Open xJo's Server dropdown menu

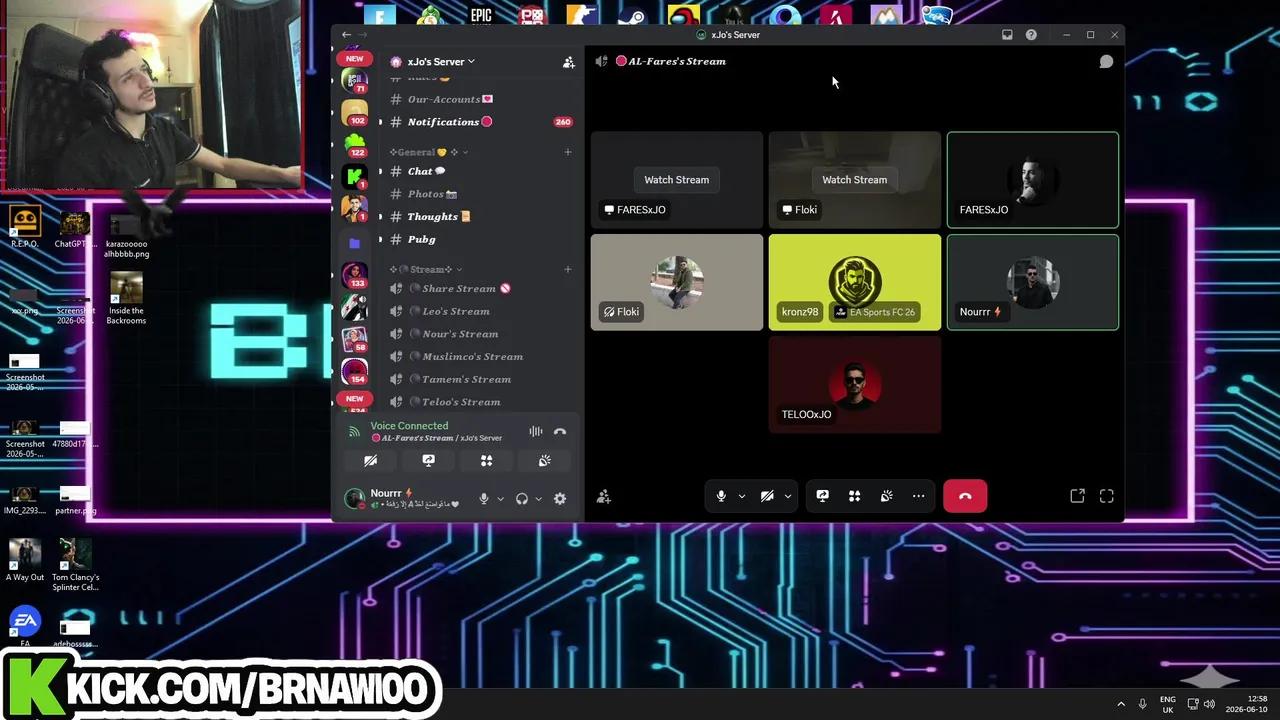coord(440,61)
